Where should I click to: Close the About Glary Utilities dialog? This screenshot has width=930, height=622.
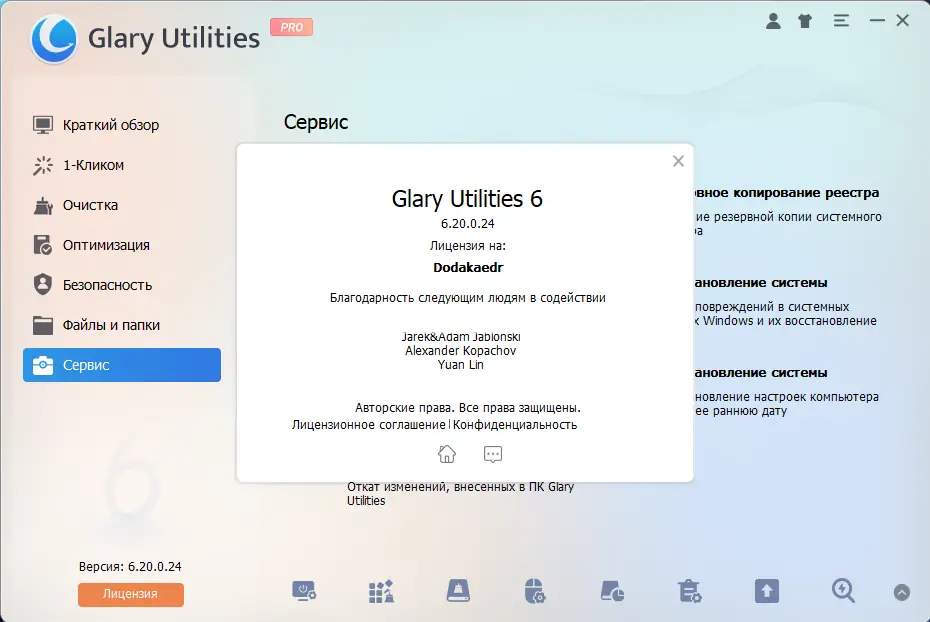click(679, 161)
